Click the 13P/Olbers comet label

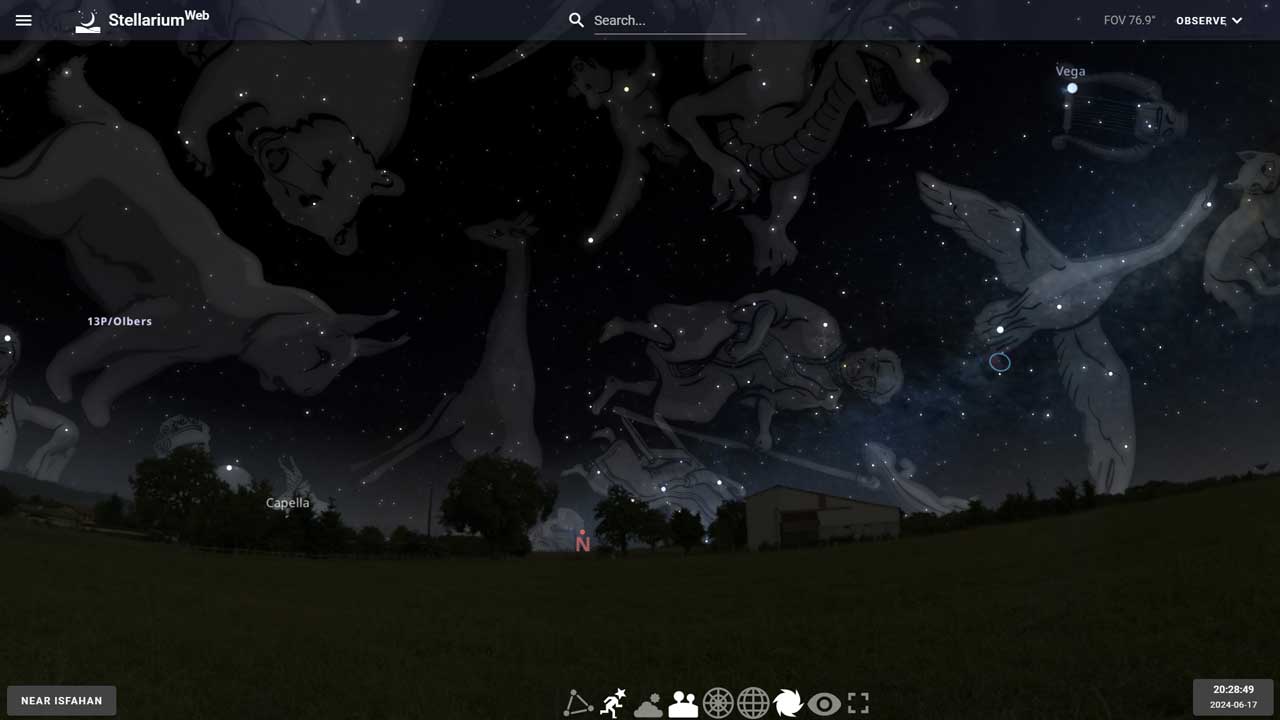click(x=119, y=321)
